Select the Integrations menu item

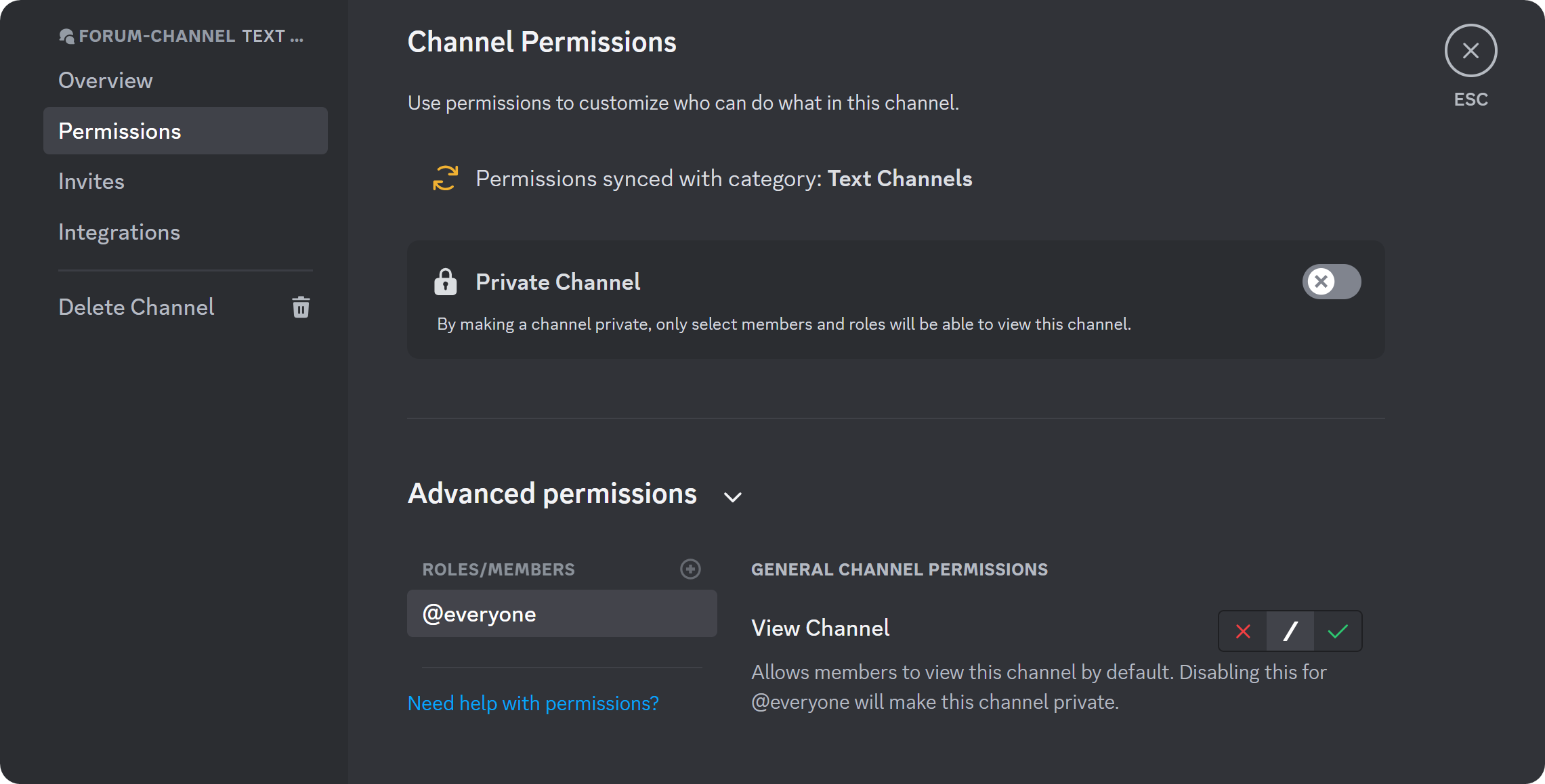tap(119, 232)
